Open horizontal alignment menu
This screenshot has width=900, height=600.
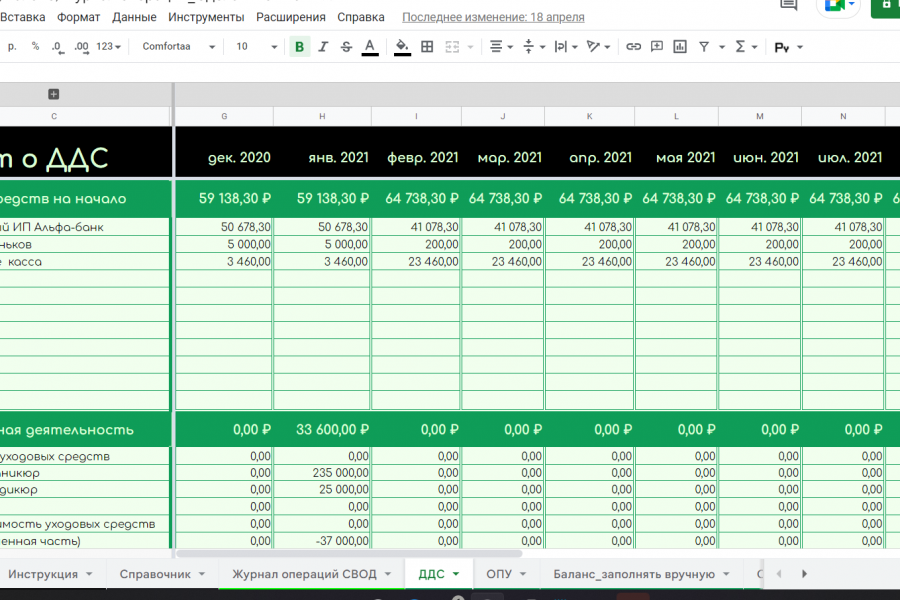pyautogui.click(x=501, y=47)
